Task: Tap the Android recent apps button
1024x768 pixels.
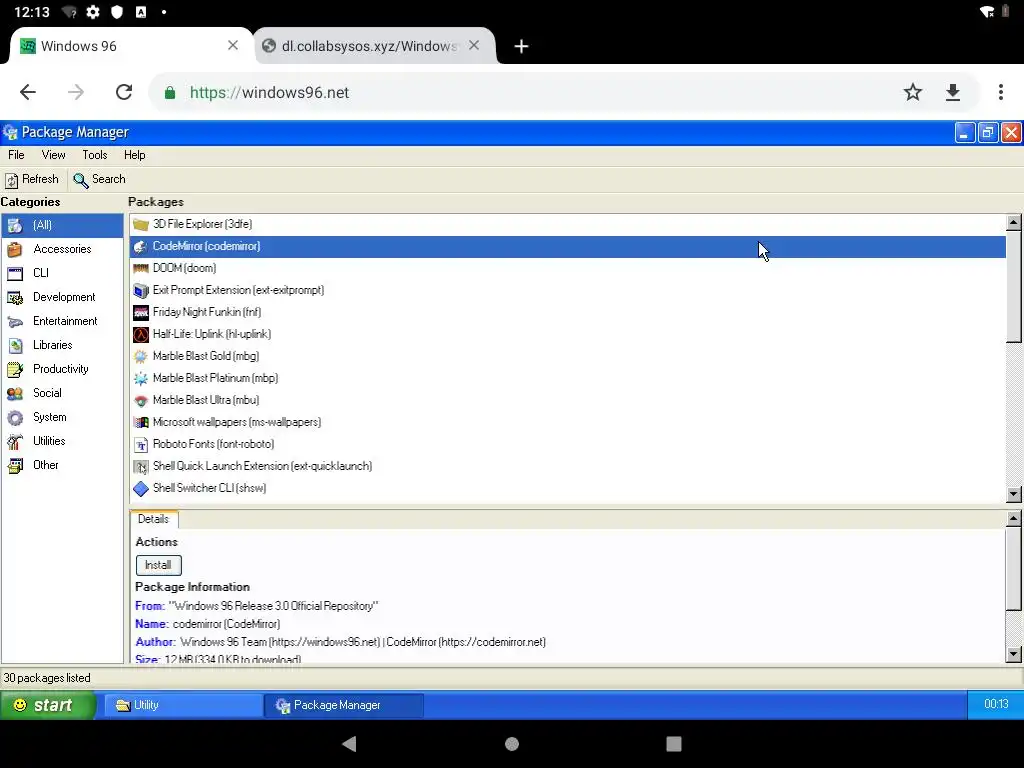Action: pyautogui.click(x=674, y=744)
